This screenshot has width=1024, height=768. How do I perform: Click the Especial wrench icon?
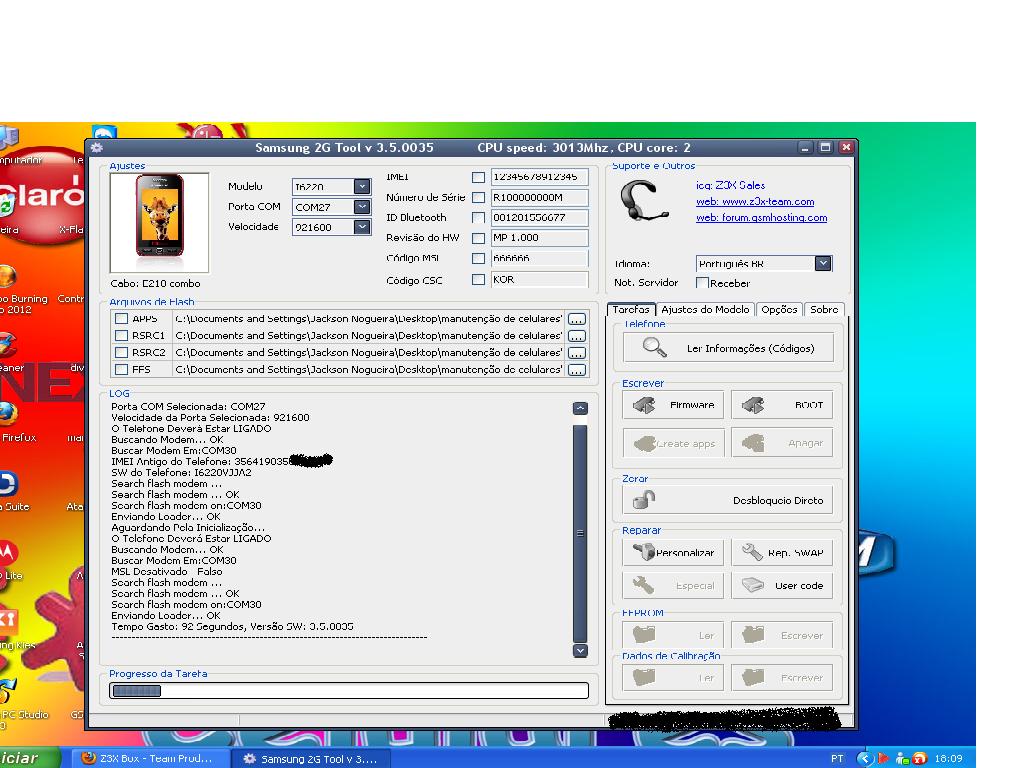tap(644, 585)
